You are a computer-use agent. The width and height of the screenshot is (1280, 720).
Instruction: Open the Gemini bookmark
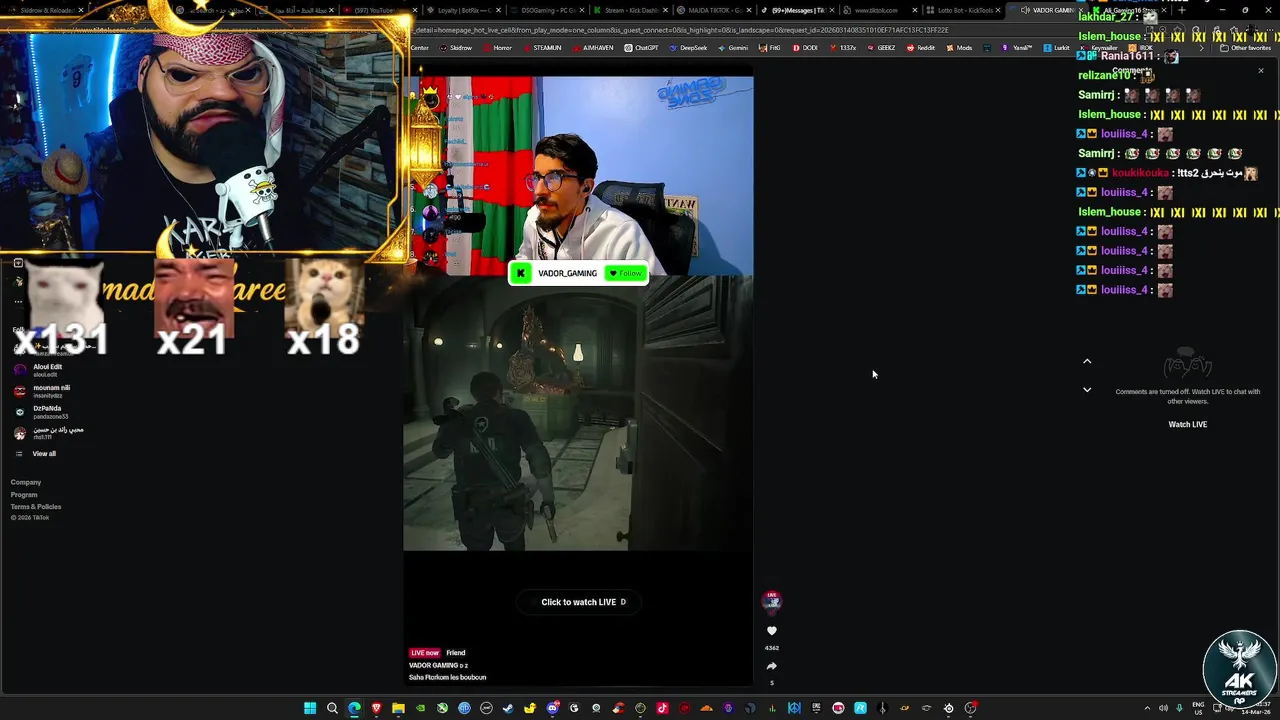coord(733,48)
